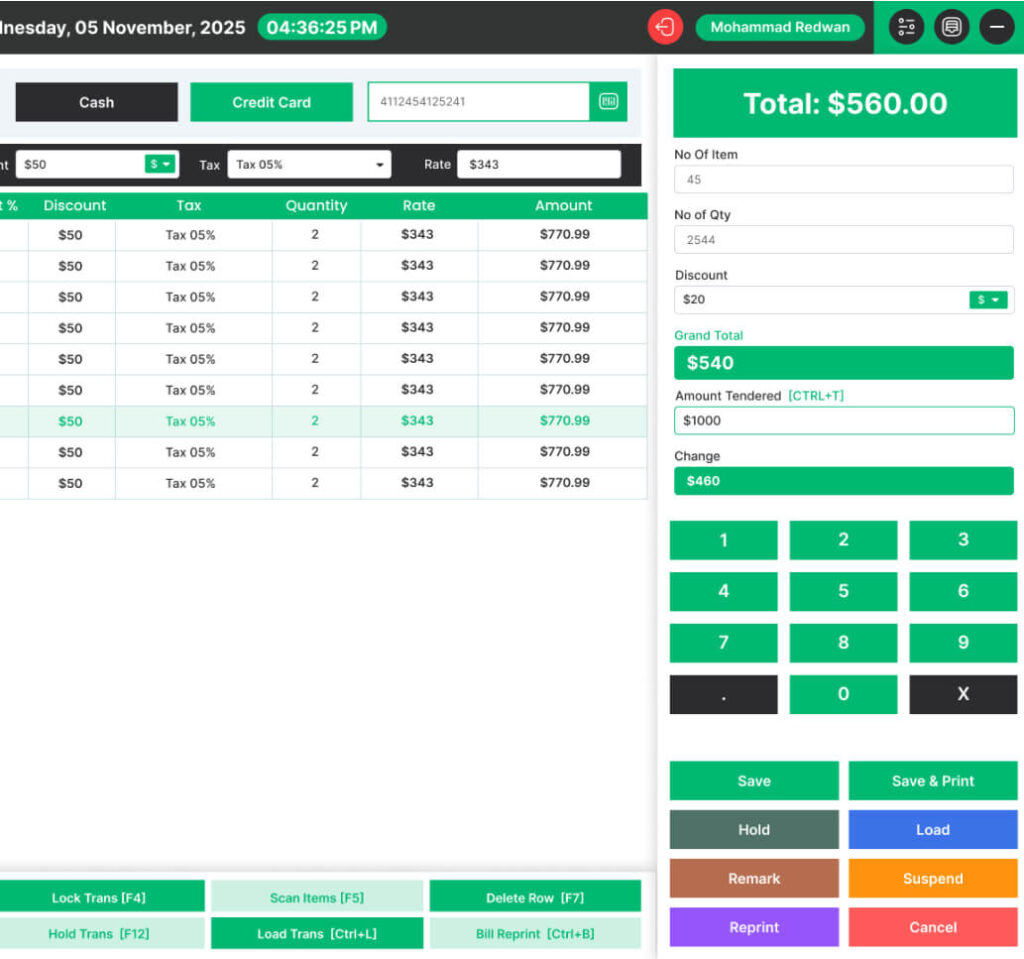
Task: Click the Amount Tendered input field
Action: pos(844,421)
